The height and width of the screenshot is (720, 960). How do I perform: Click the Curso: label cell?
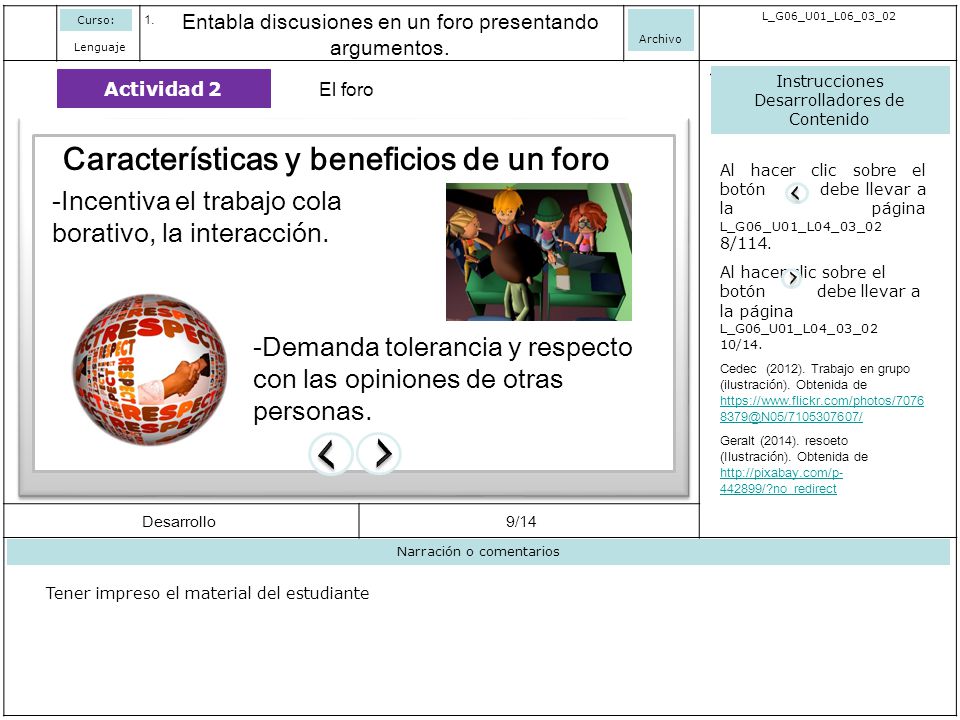coord(96,20)
